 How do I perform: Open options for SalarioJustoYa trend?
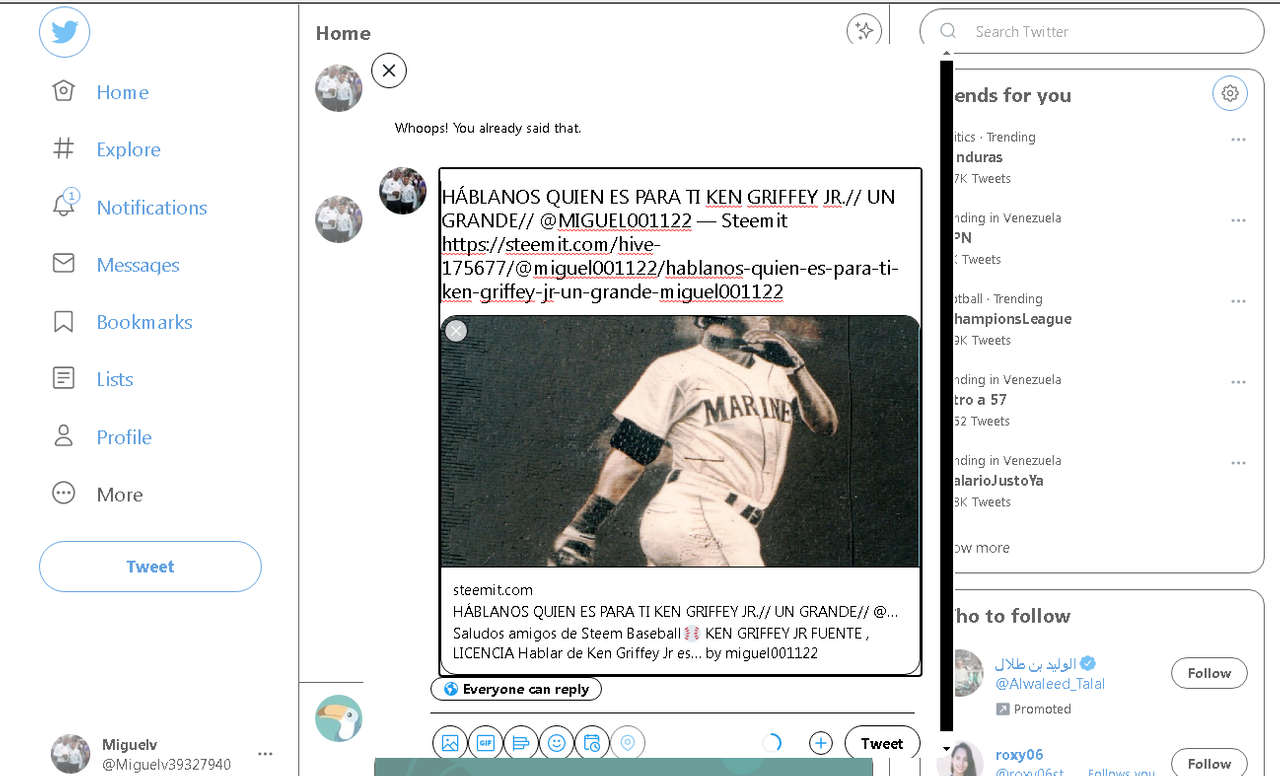click(x=1239, y=463)
